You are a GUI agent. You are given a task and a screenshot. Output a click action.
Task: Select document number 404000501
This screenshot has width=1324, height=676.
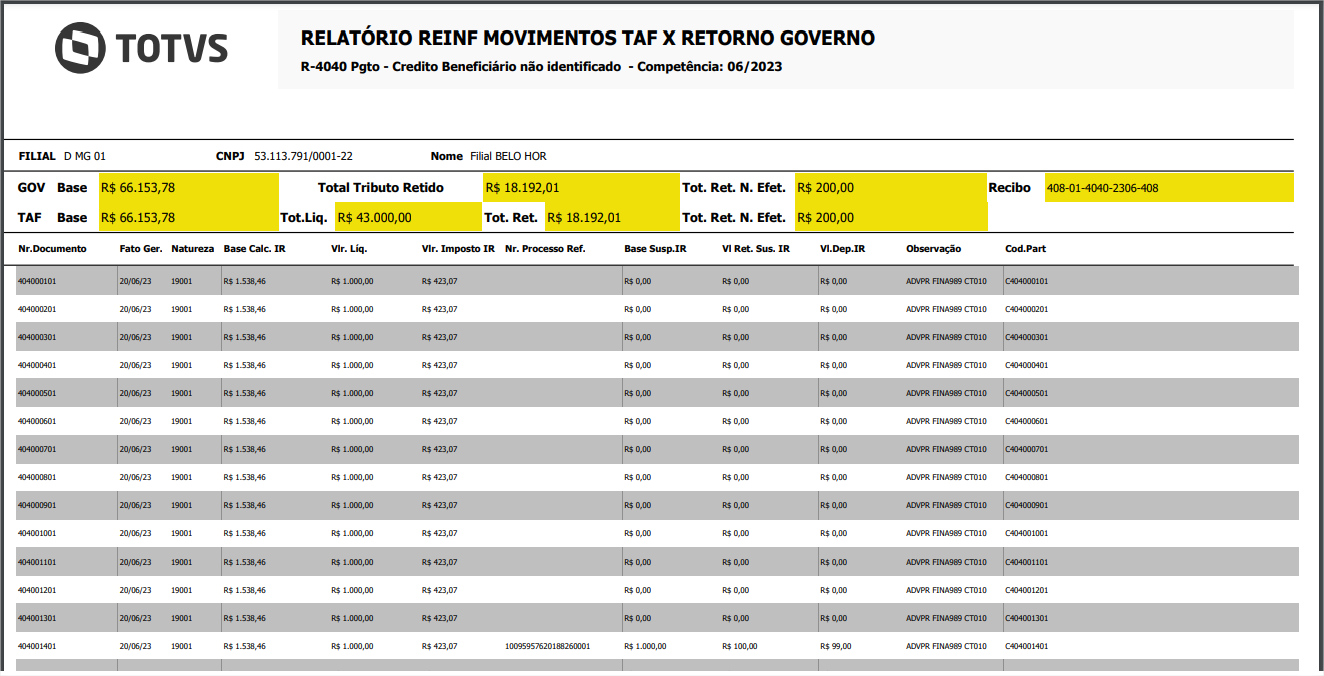37,394
